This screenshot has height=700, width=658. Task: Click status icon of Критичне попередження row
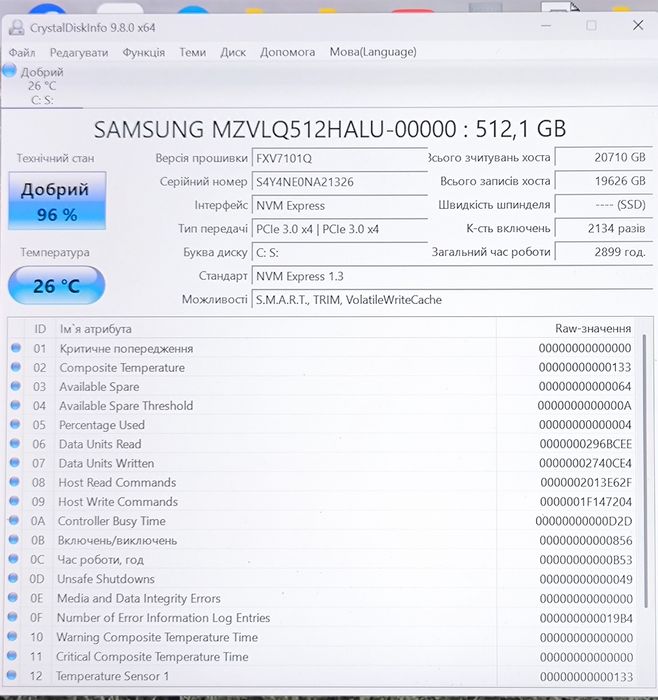click(x=16, y=348)
